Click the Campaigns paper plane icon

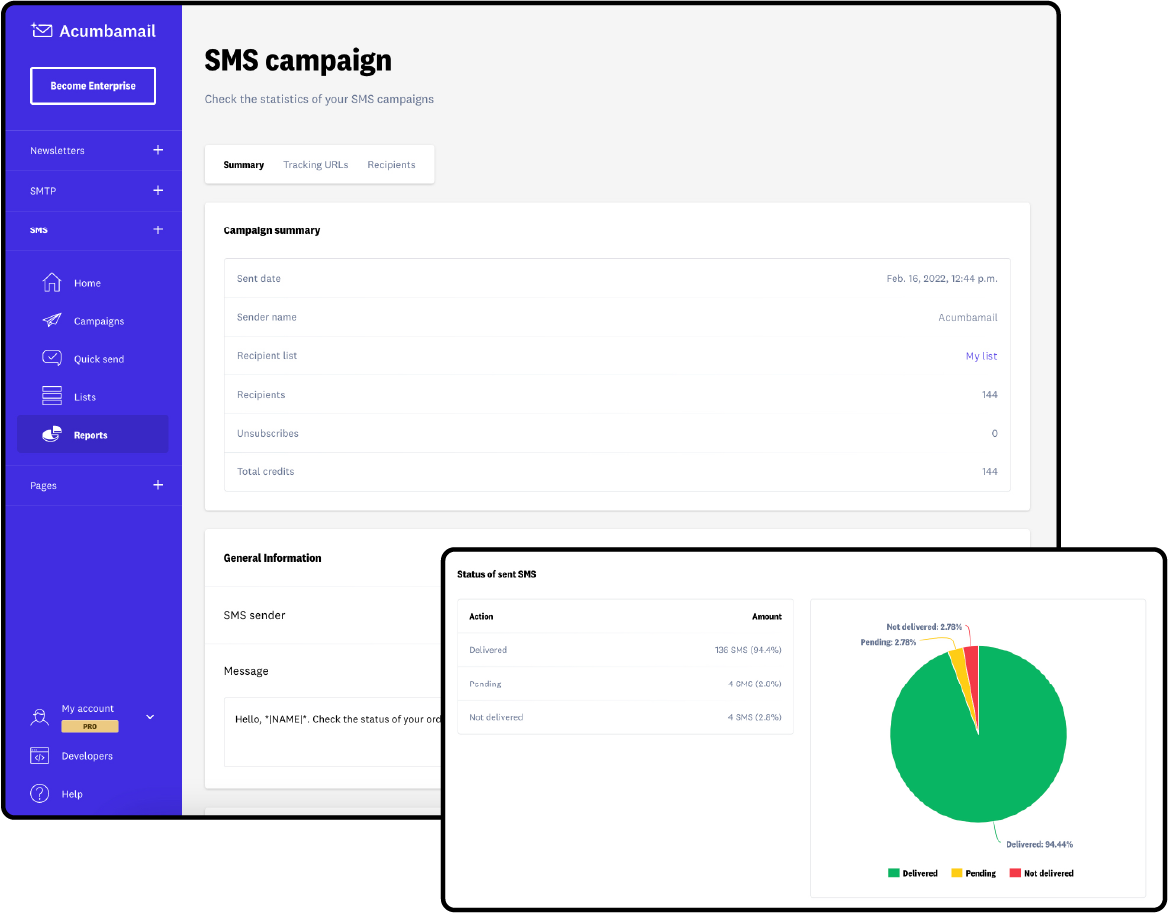(x=52, y=321)
